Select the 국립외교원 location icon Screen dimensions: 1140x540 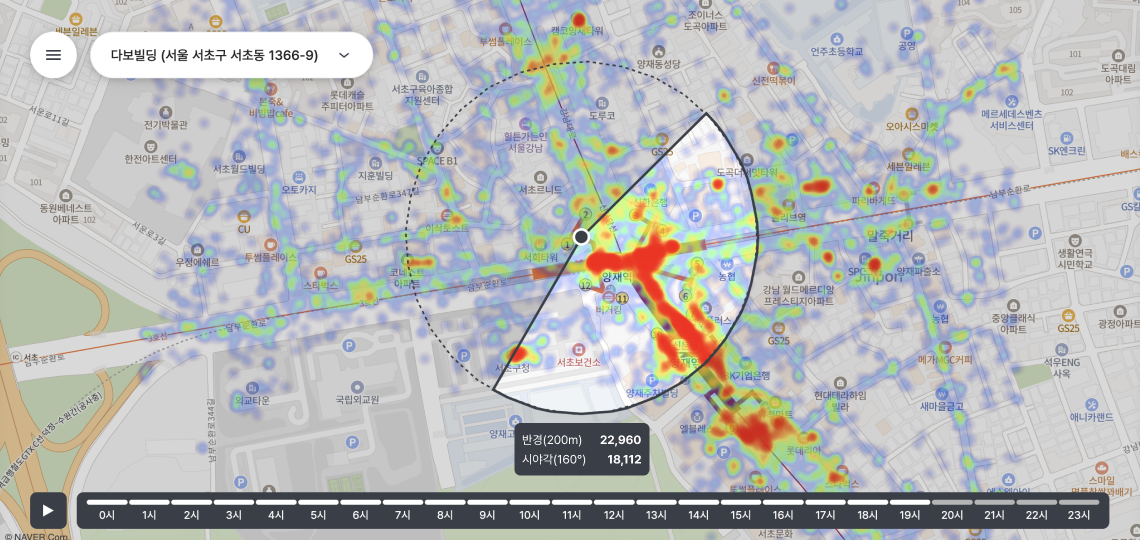(x=357, y=386)
